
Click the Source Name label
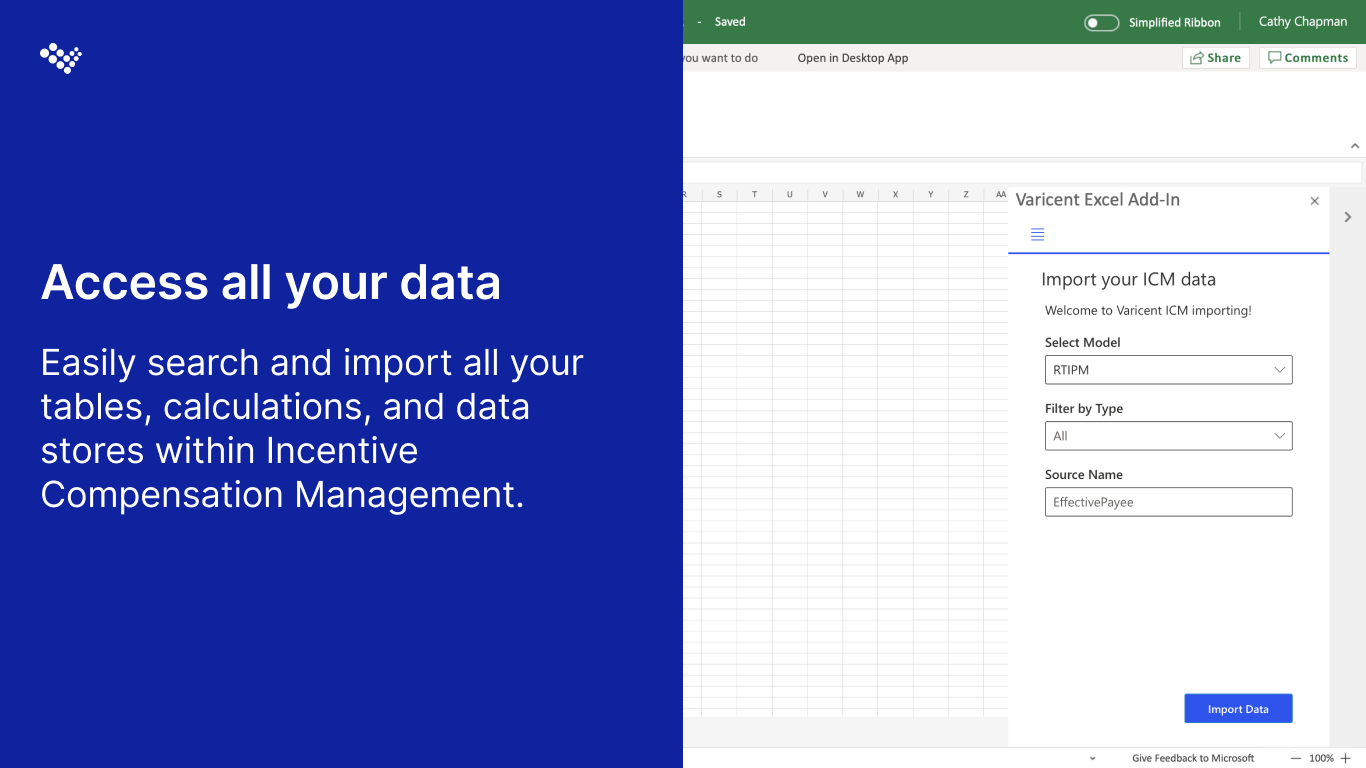(x=1084, y=474)
